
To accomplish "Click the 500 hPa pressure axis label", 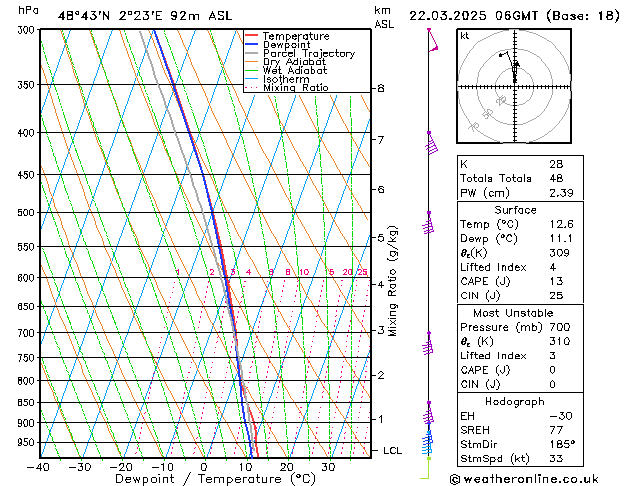I will click(x=27, y=213).
